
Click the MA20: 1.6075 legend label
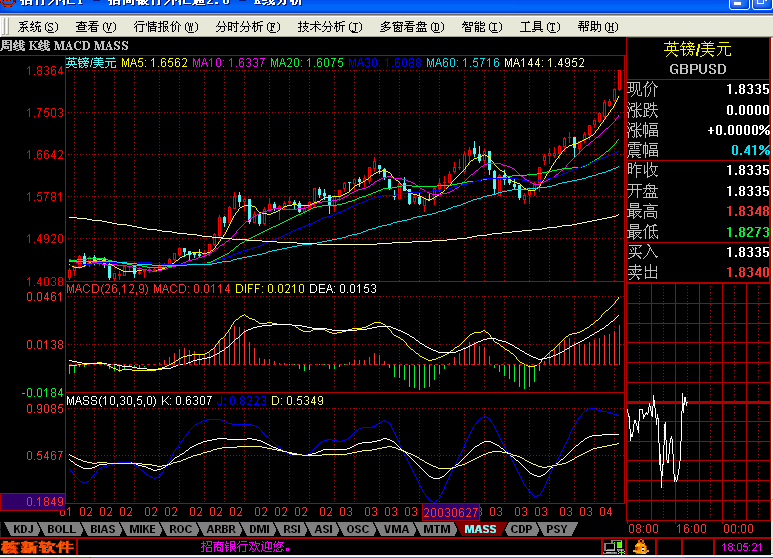307,63
